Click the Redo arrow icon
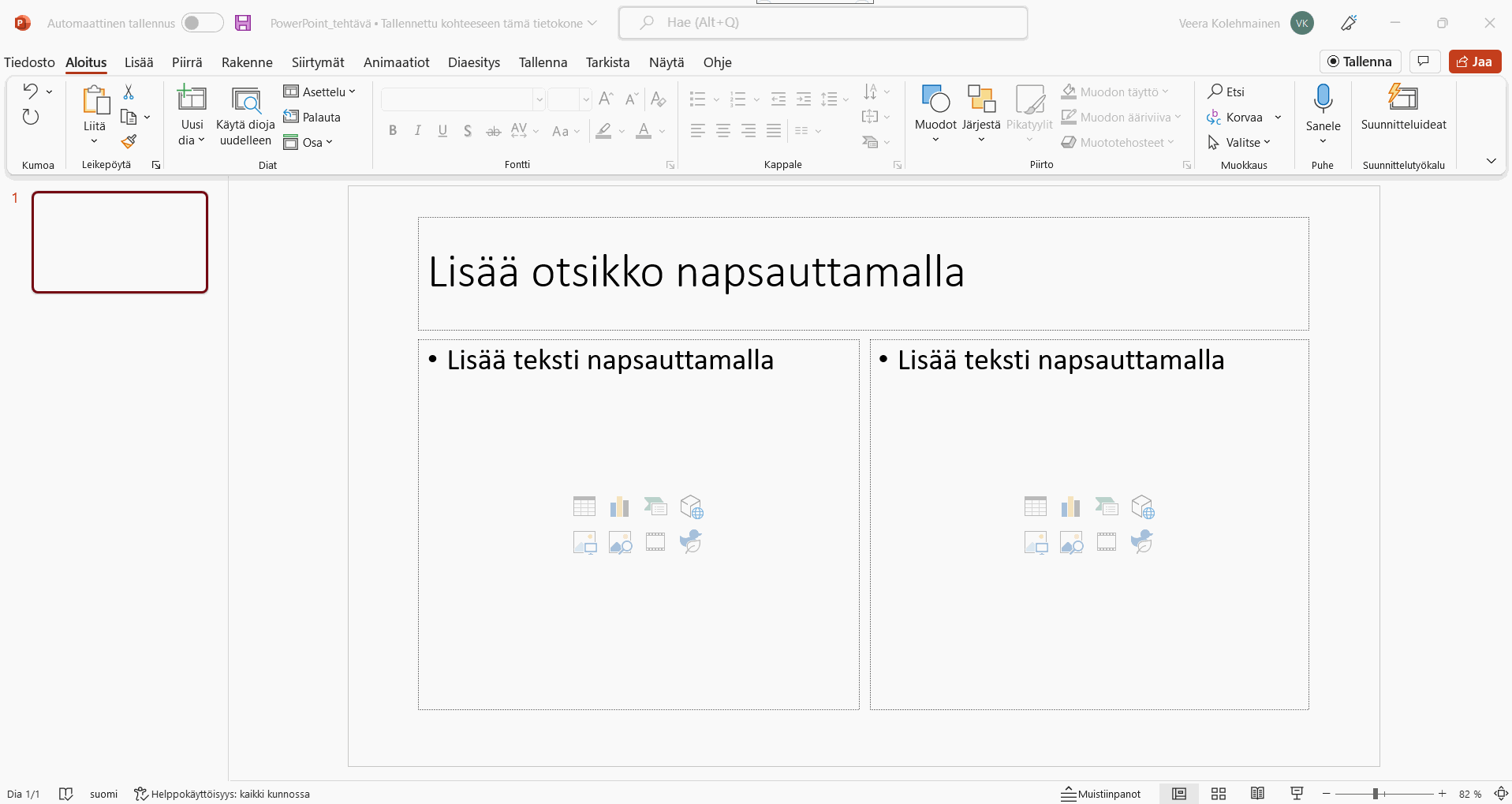The width and height of the screenshot is (1512, 804). click(x=30, y=117)
